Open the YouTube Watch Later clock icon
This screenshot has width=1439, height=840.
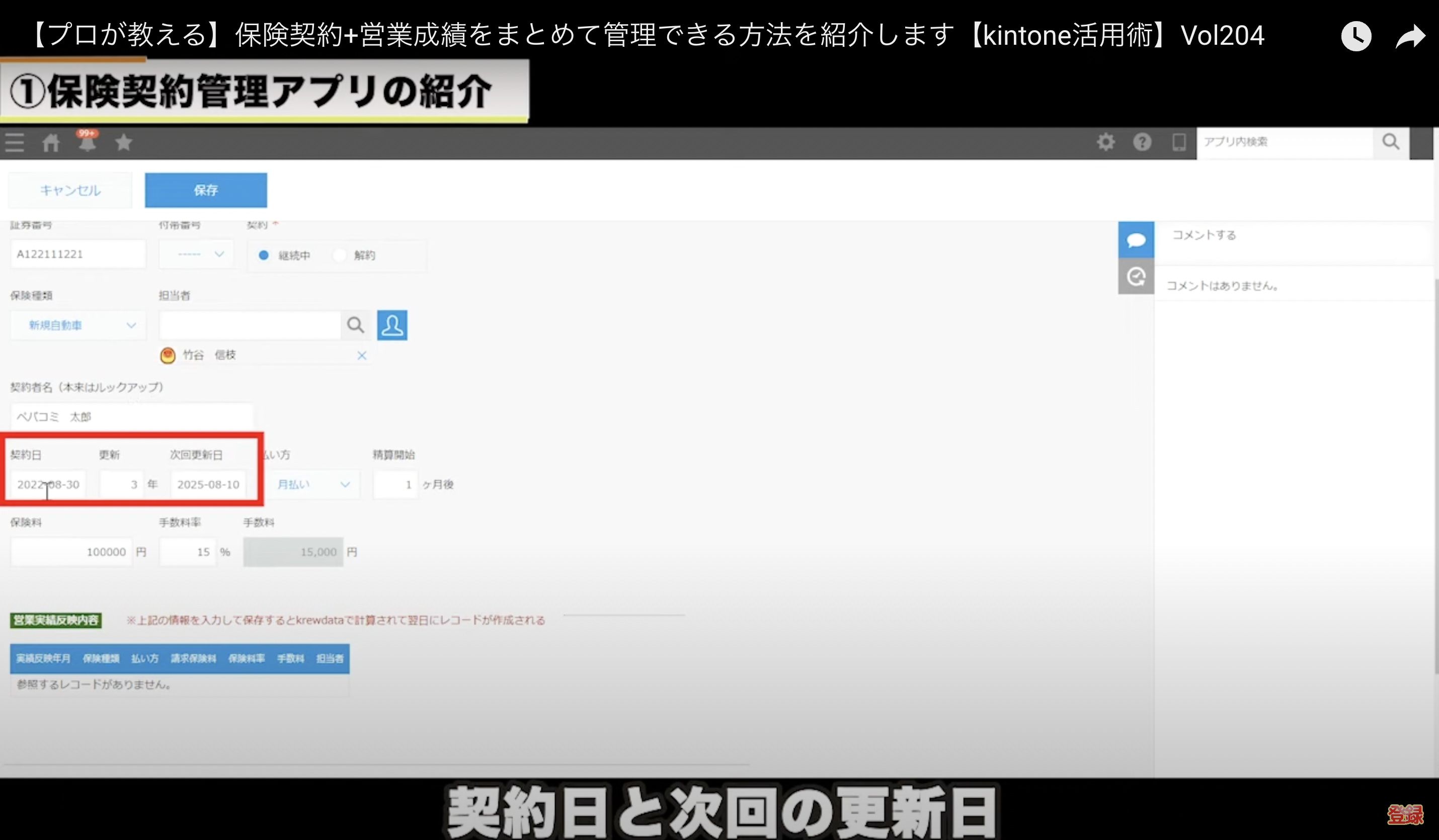(x=1356, y=37)
